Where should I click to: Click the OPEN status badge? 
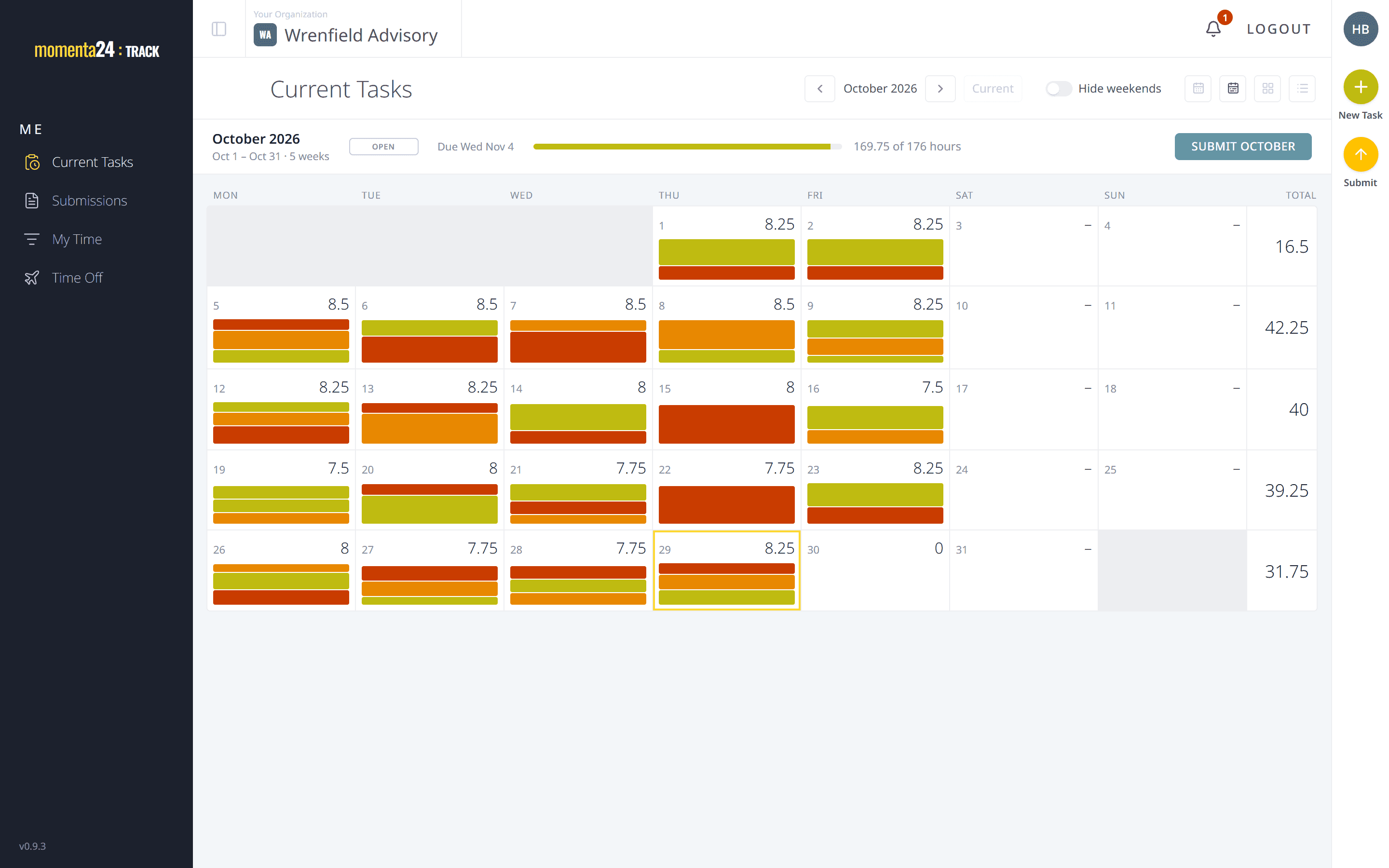pos(383,147)
